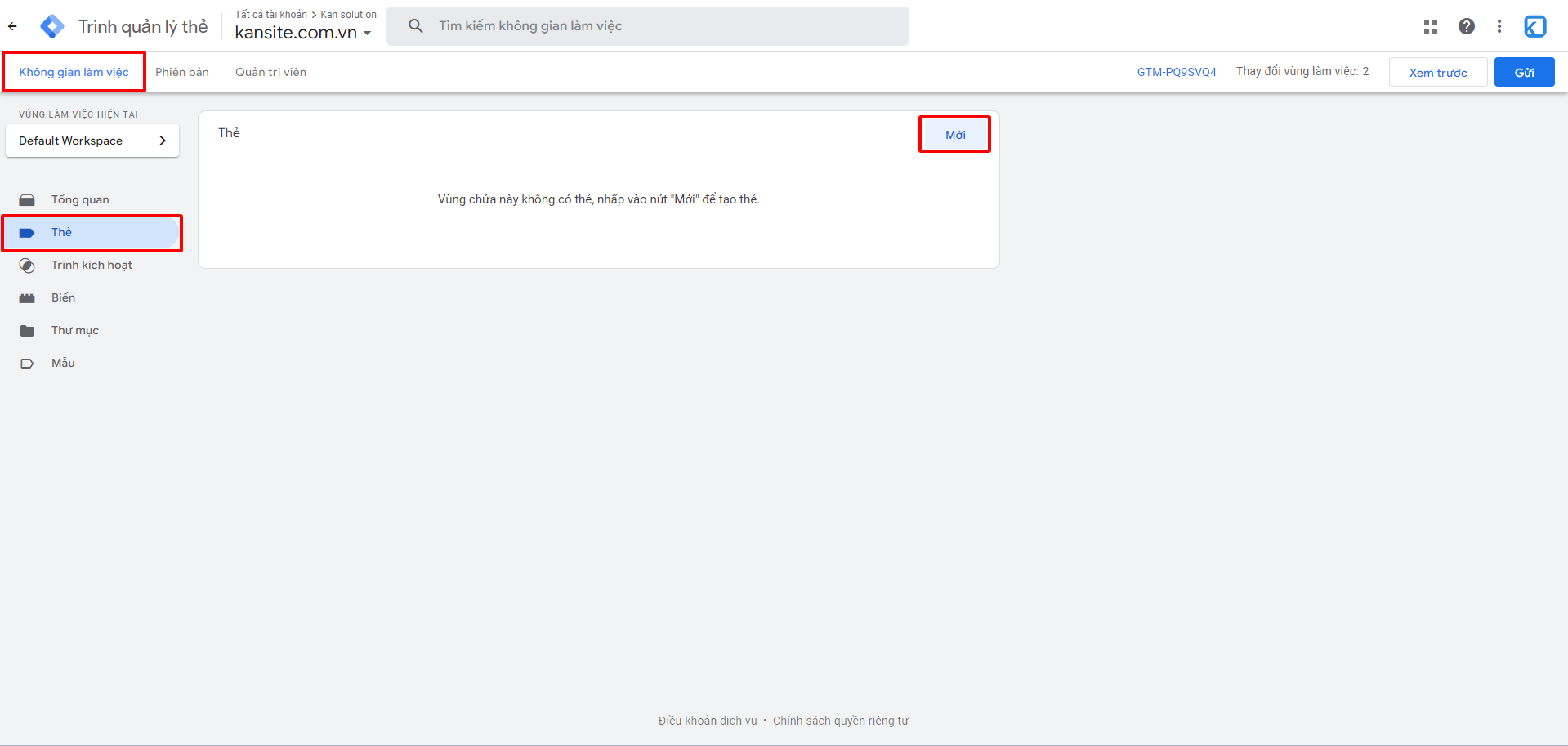This screenshot has height=746, width=1568.
Task: Click Mới to create a new tag
Action: pyautogui.click(x=955, y=135)
